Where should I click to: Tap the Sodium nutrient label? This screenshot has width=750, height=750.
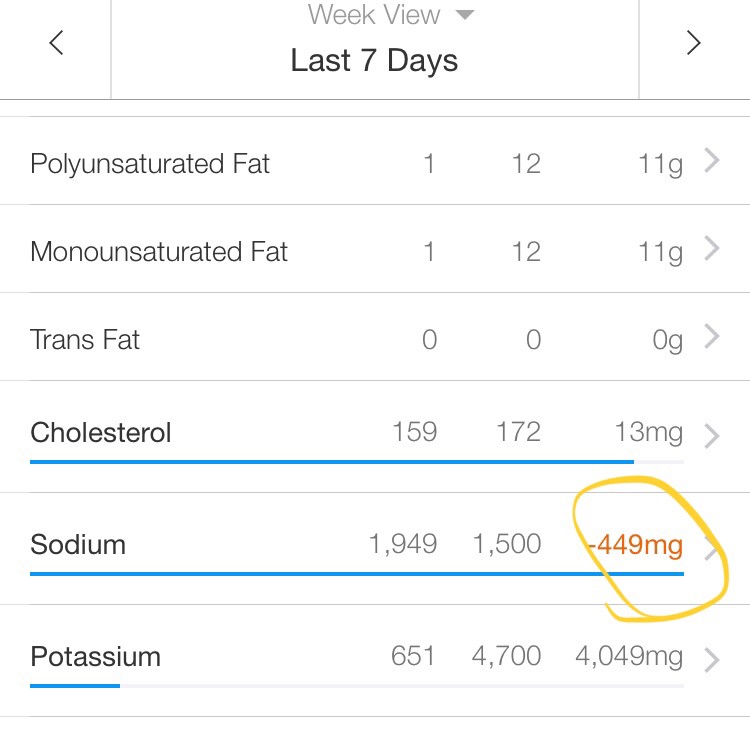coord(78,545)
